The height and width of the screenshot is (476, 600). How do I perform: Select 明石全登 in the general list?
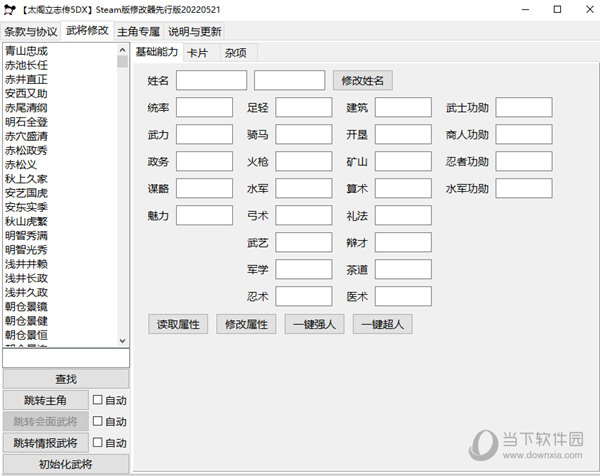point(26,122)
